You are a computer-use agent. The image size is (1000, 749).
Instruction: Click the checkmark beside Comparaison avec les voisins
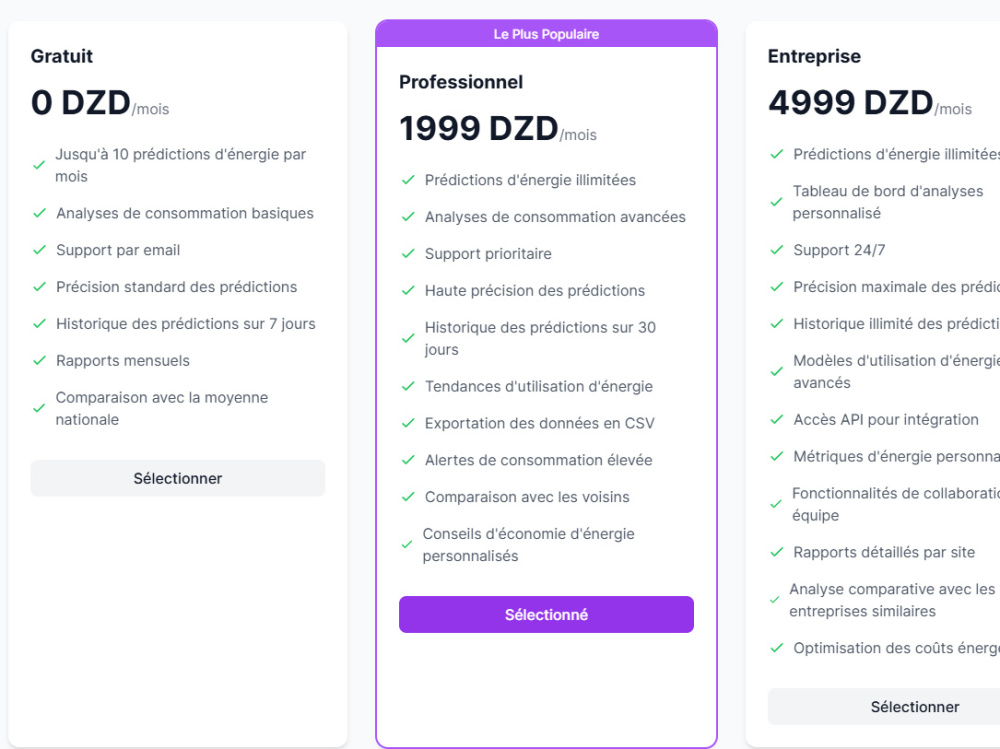coord(408,496)
